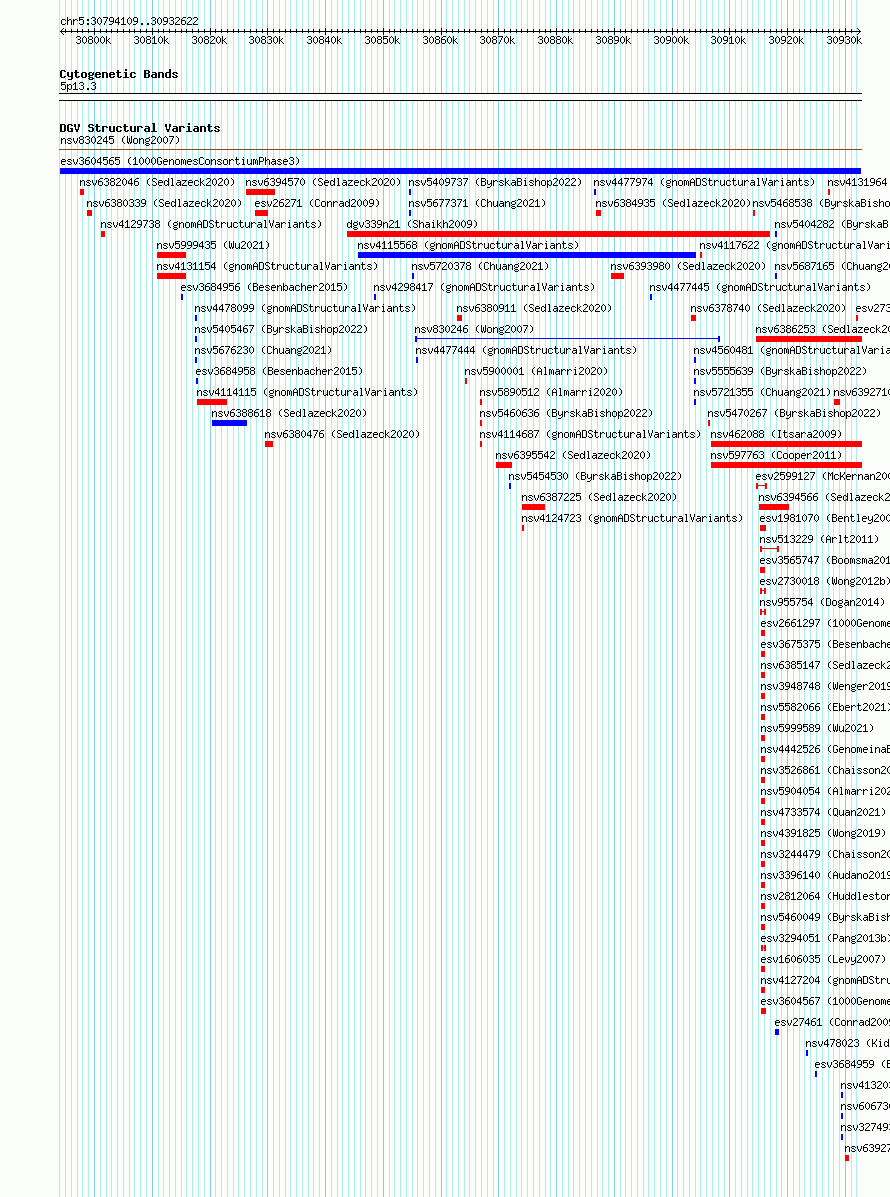Image resolution: width=890 pixels, height=1197 pixels.
Task: Open nsv513229 (Arlt2011) variant
Action: (820, 539)
